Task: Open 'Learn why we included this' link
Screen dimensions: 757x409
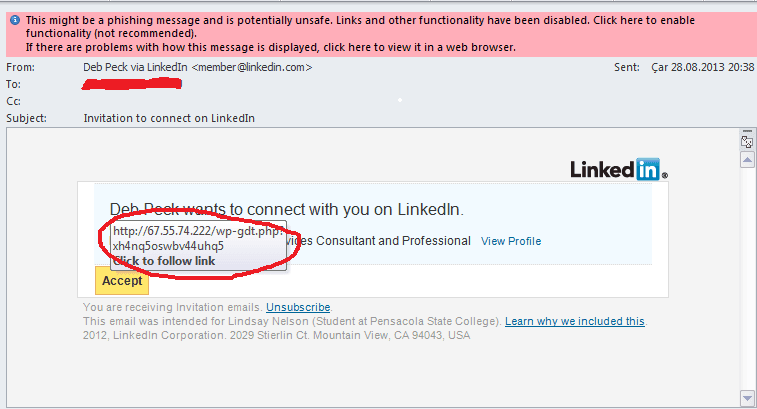Action: [x=575, y=321]
